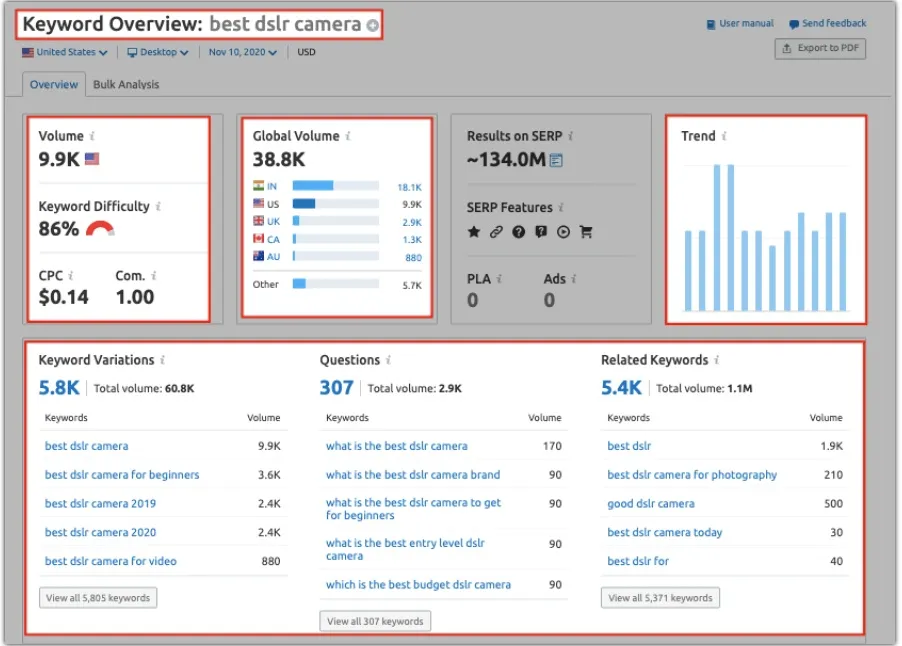Open the Nov 10, 2020 date picker
Screen dimensions: 902x646
pos(241,52)
